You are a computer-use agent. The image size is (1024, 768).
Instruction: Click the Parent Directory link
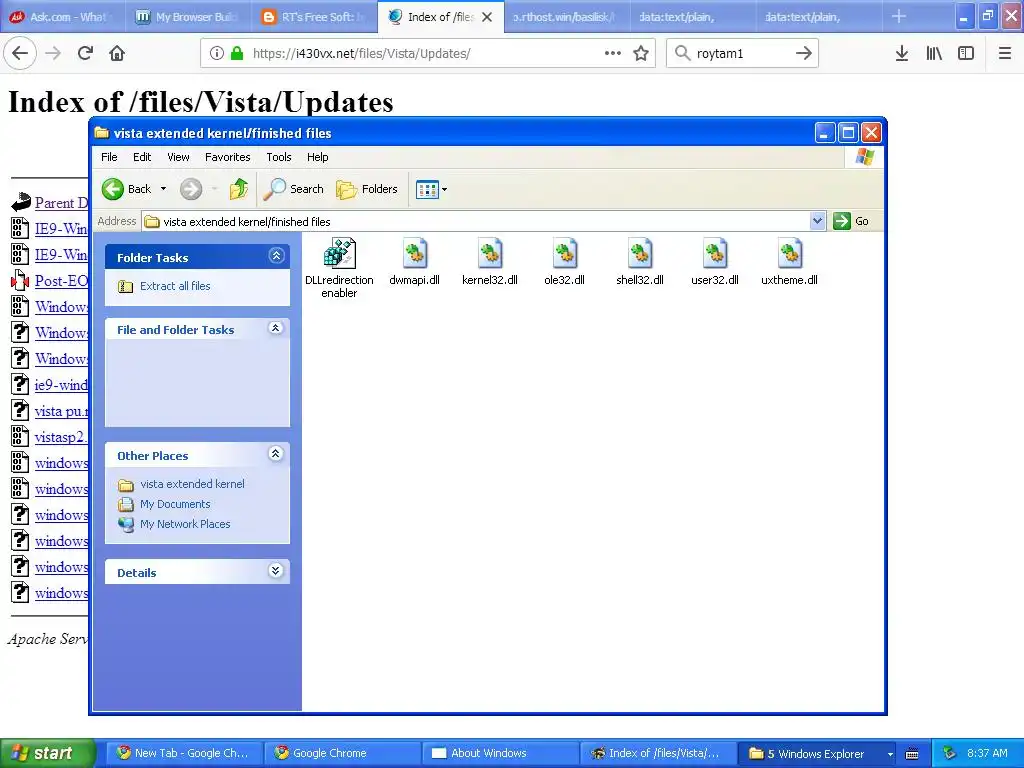[x=61, y=202]
